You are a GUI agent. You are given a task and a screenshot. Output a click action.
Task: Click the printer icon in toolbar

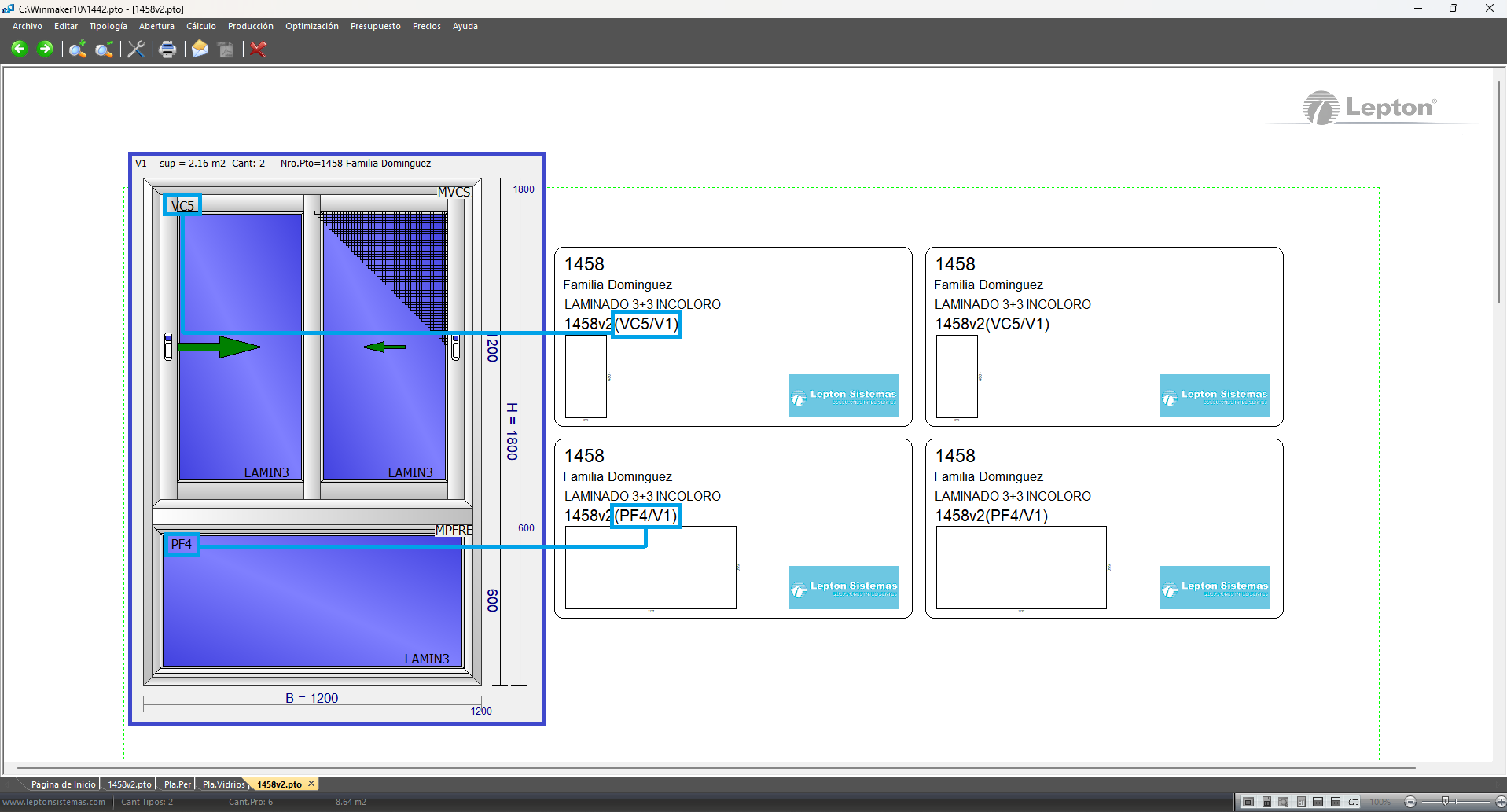coord(167,50)
